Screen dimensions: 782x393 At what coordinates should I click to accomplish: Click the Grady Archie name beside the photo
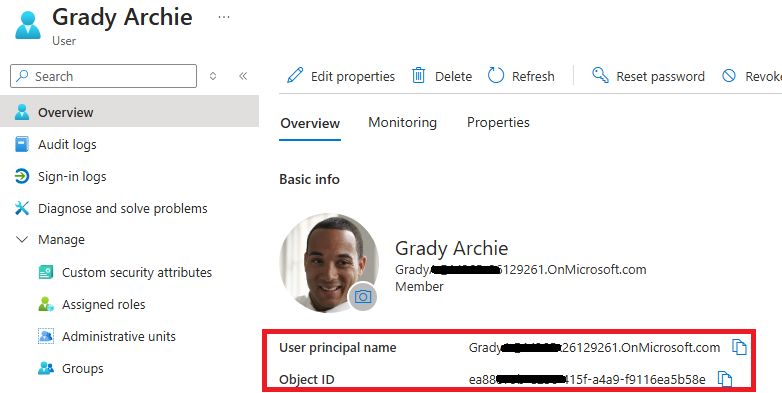451,248
